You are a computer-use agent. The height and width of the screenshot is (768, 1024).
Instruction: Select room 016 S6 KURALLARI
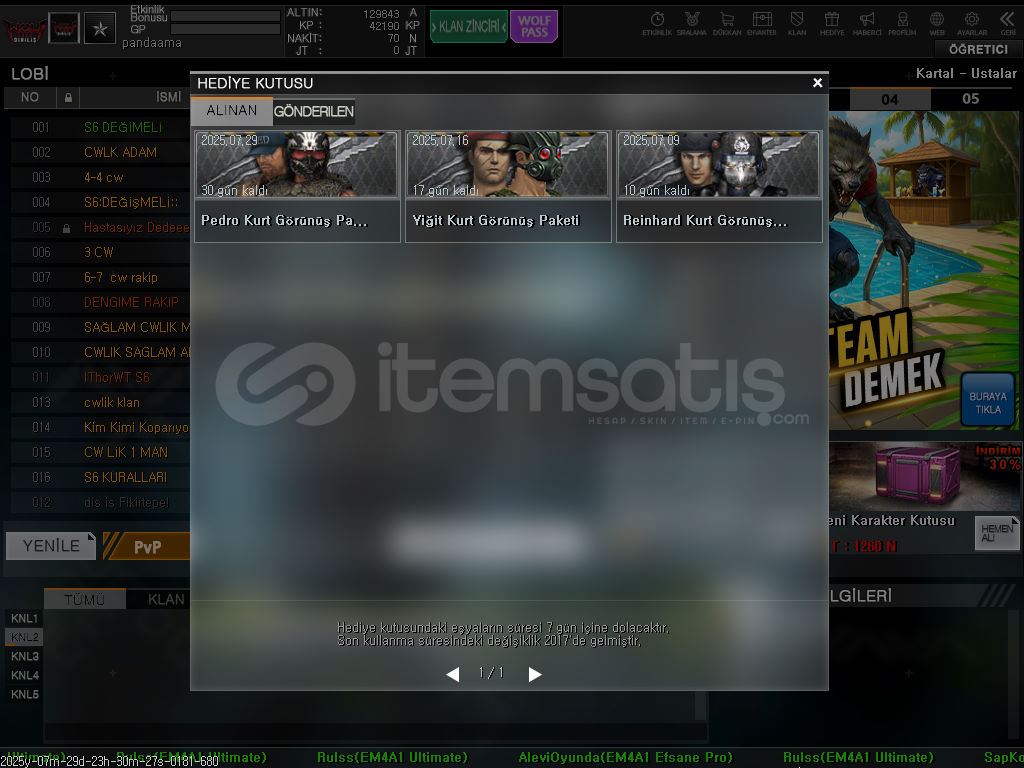point(100,477)
